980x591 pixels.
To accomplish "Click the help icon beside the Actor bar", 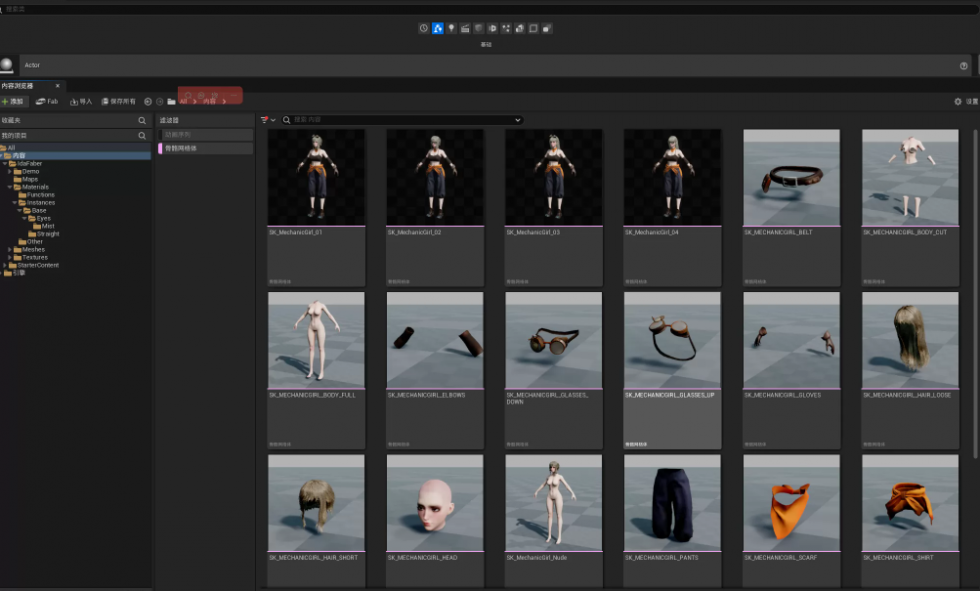I will [x=964, y=66].
